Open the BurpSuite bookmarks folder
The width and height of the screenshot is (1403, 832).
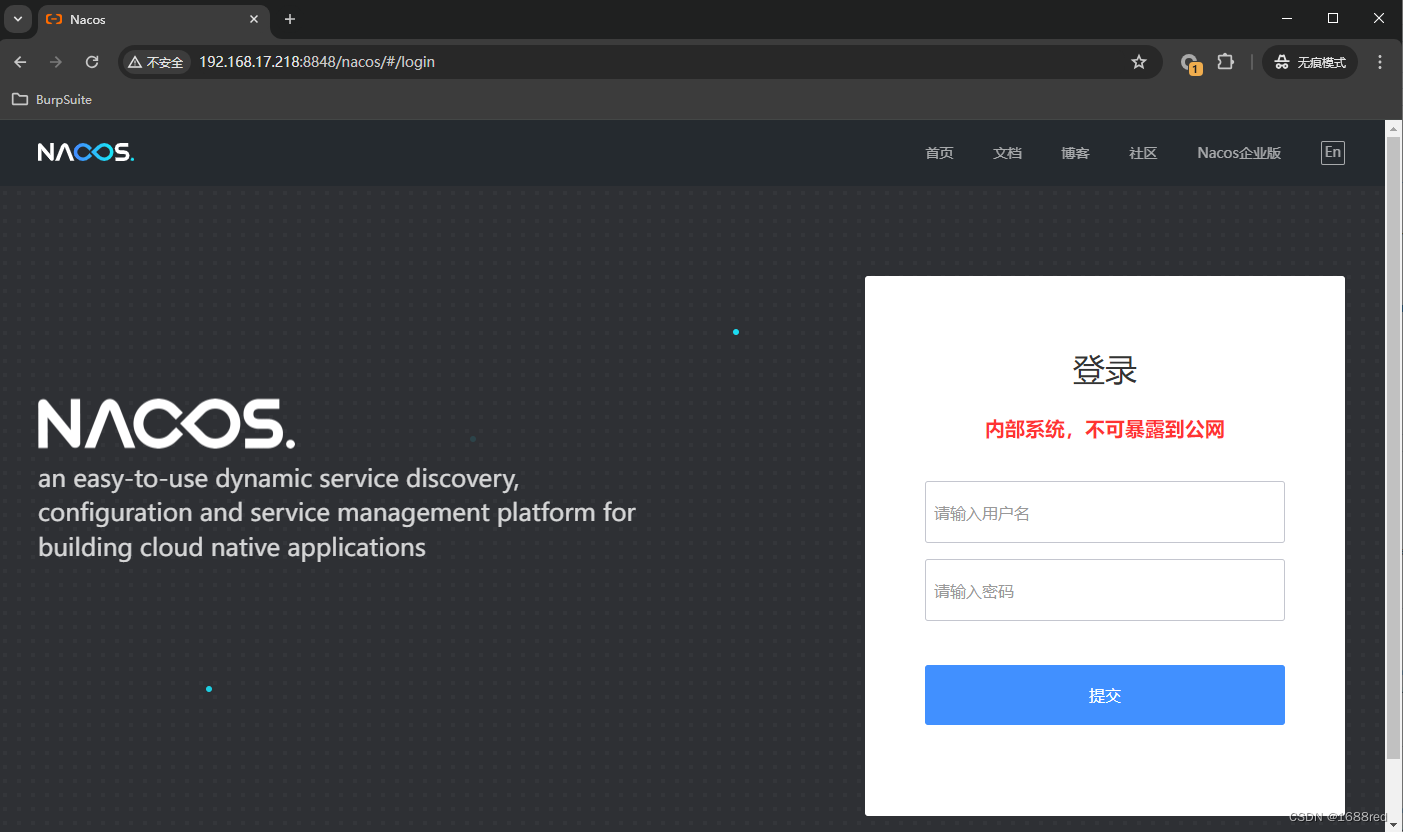click(52, 99)
